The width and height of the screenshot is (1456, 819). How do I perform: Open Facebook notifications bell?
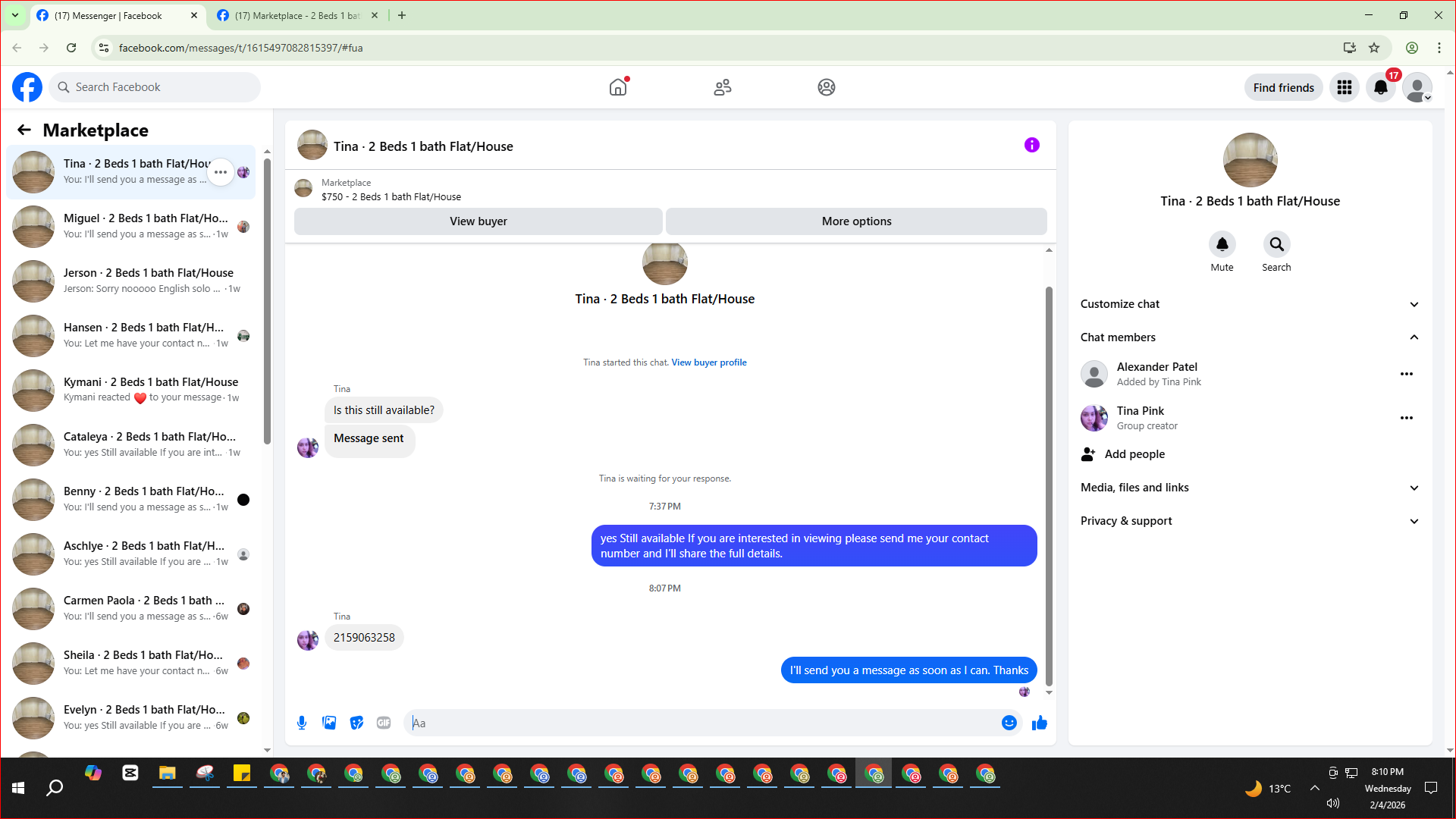pos(1380,87)
